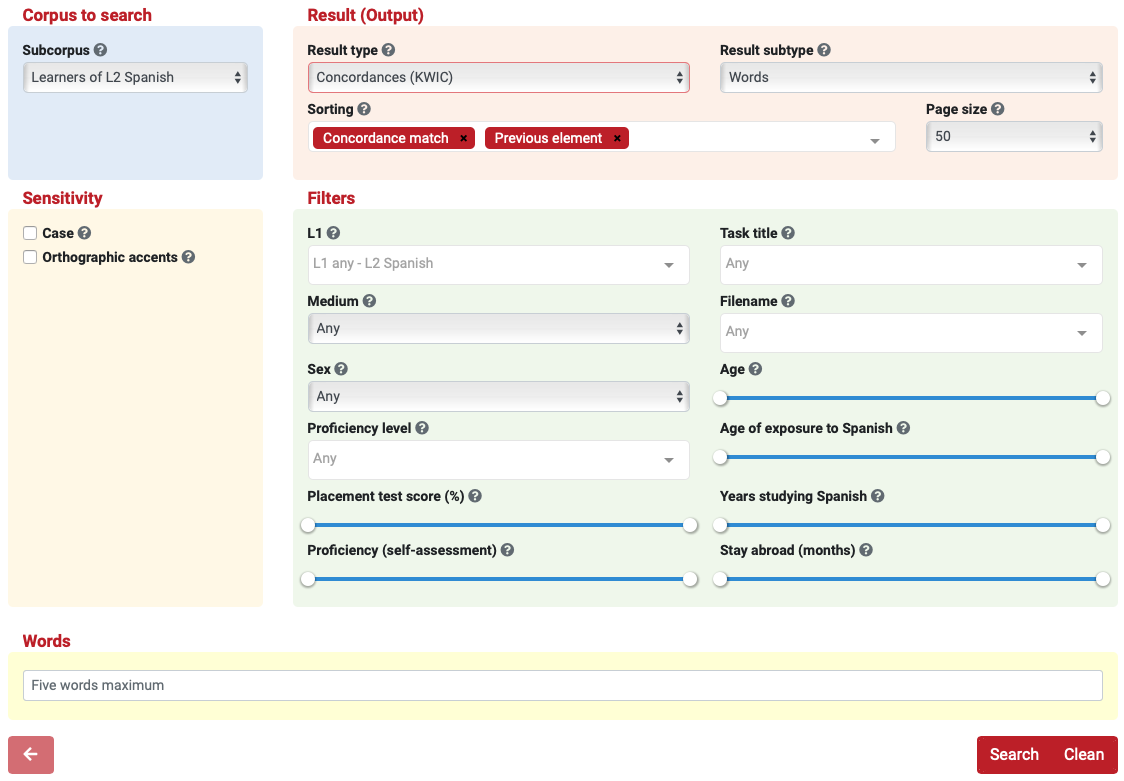The height and width of the screenshot is (781, 1124).
Task: Open the Sorting help icon
Action: [x=364, y=109]
